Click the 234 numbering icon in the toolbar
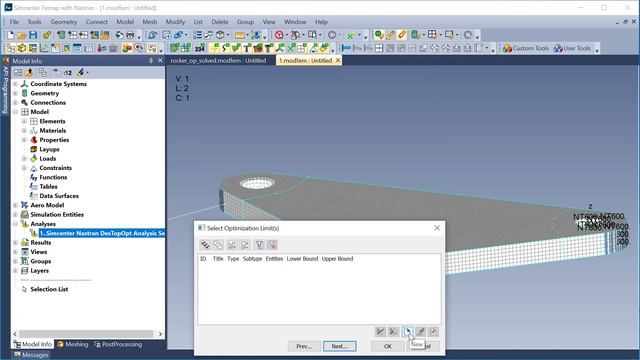 200,48
